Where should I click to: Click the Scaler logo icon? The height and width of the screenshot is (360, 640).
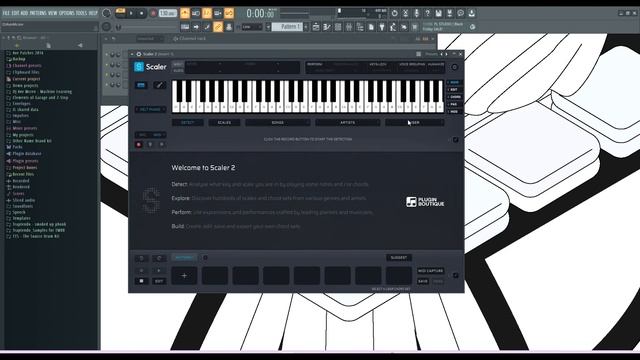pyautogui.click(x=139, y=67)
